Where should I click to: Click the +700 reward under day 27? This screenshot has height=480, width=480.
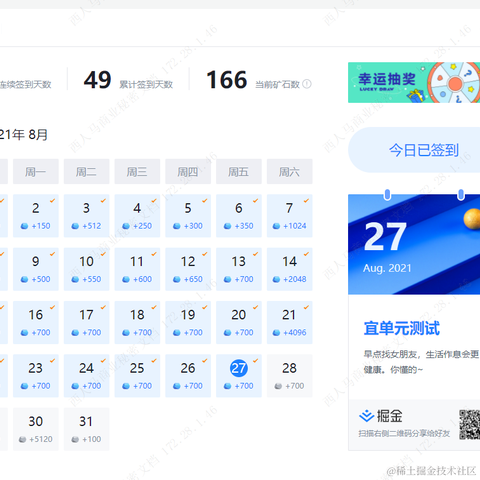pos(244,386)
